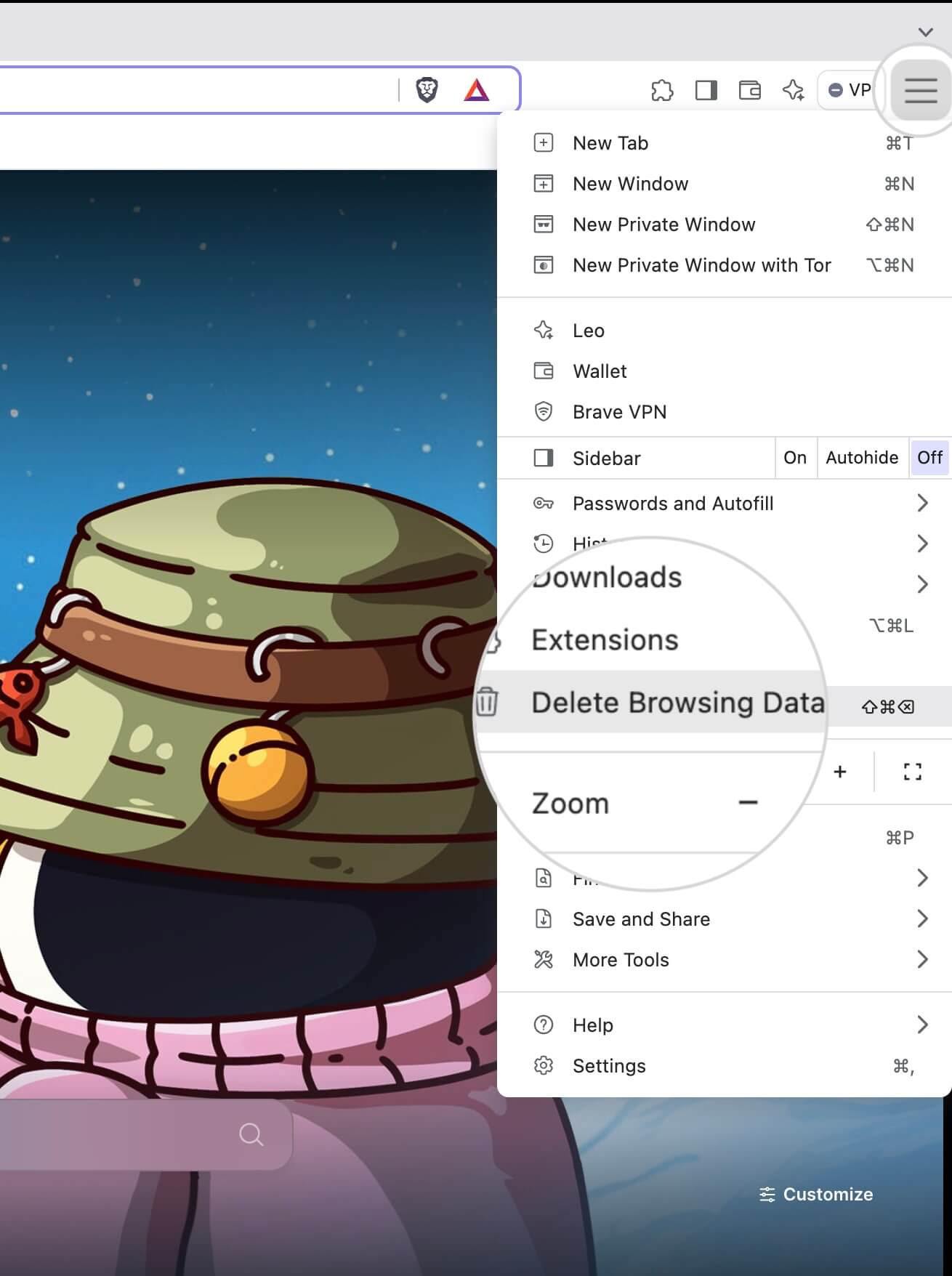This screenshot has height=1276, width=952.
Task: Open Extensions from the menu
Action: 605,640
